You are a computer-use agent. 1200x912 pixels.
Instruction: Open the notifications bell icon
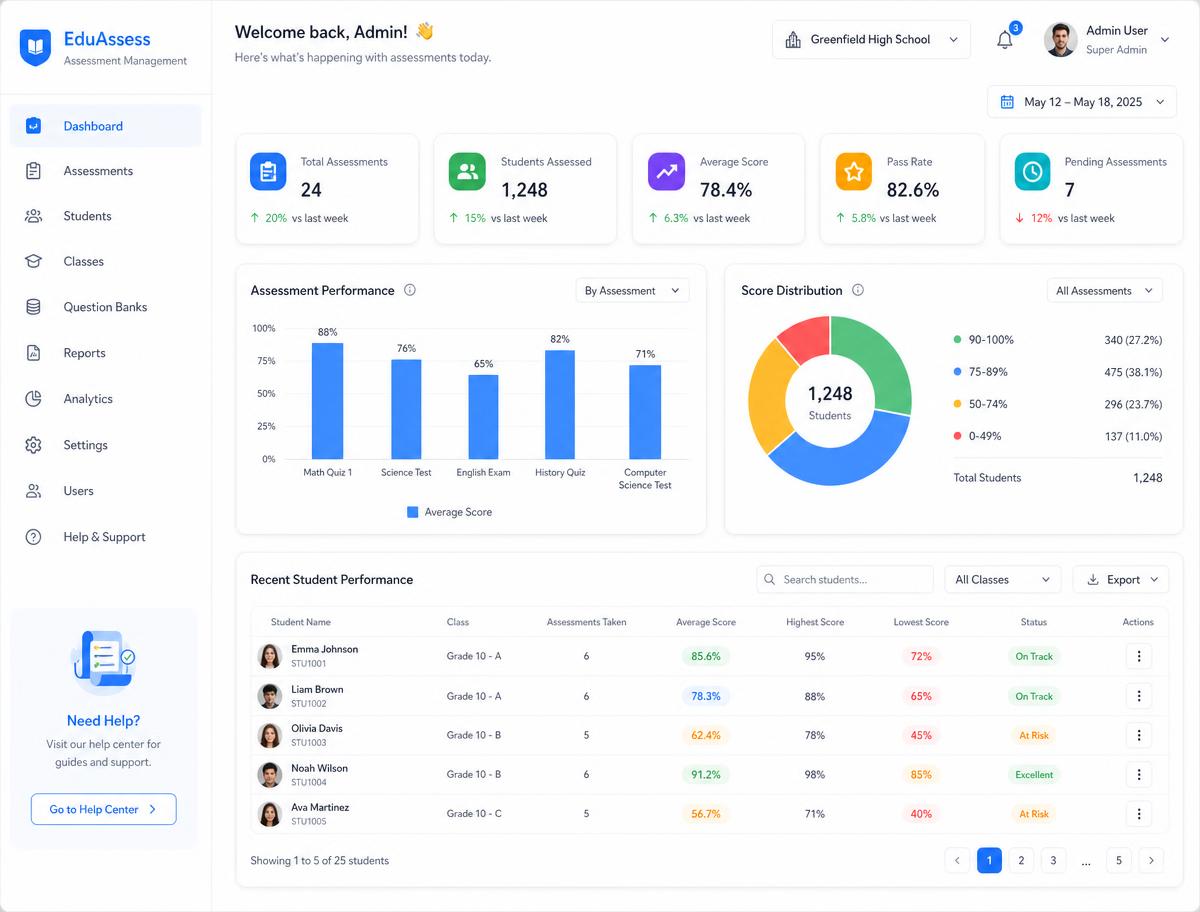click(x=1005, y=40)
